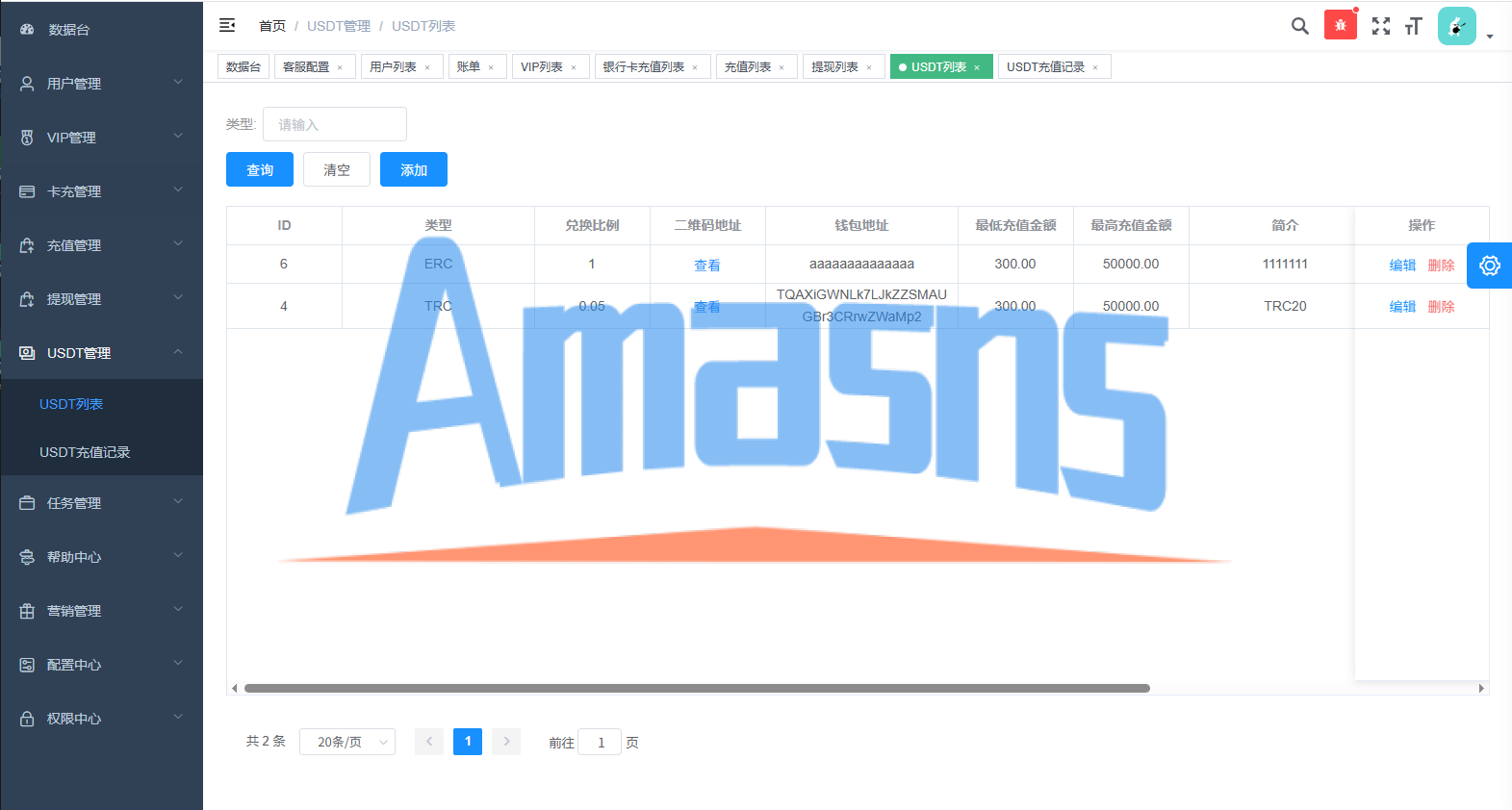Click the horizontal table scrollbar
This screenshot has height=810, width=1512.
coord(697,688)
